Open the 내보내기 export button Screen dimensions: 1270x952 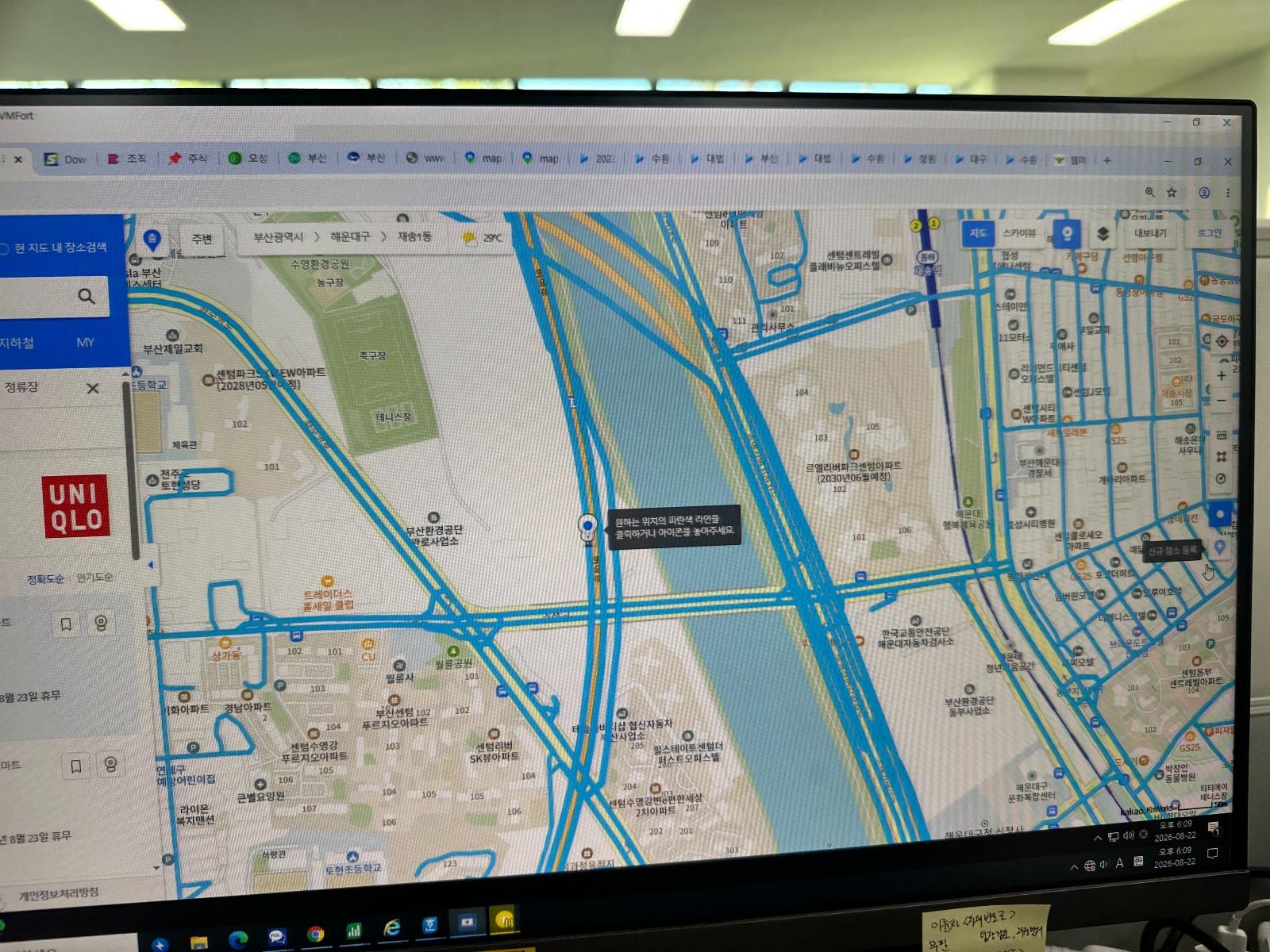(1150, 233)
